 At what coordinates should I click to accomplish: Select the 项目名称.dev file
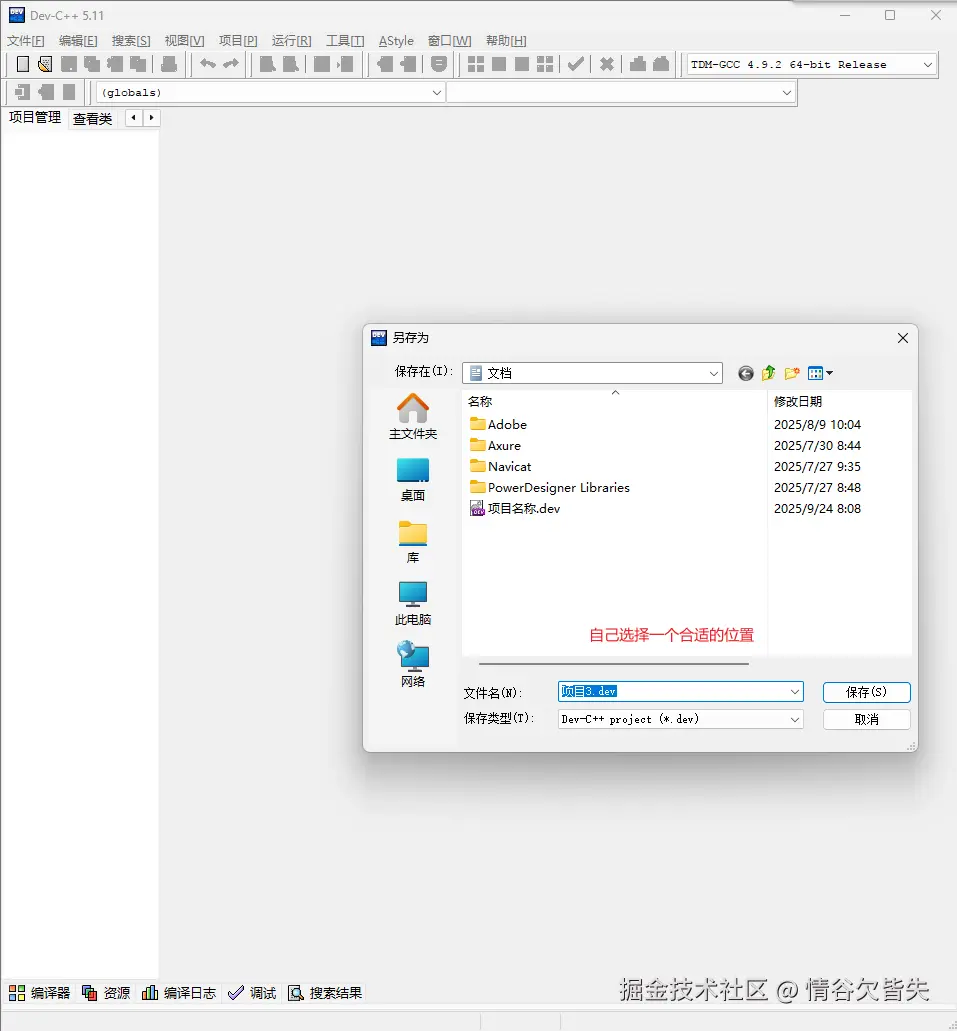tap(515, 509)
